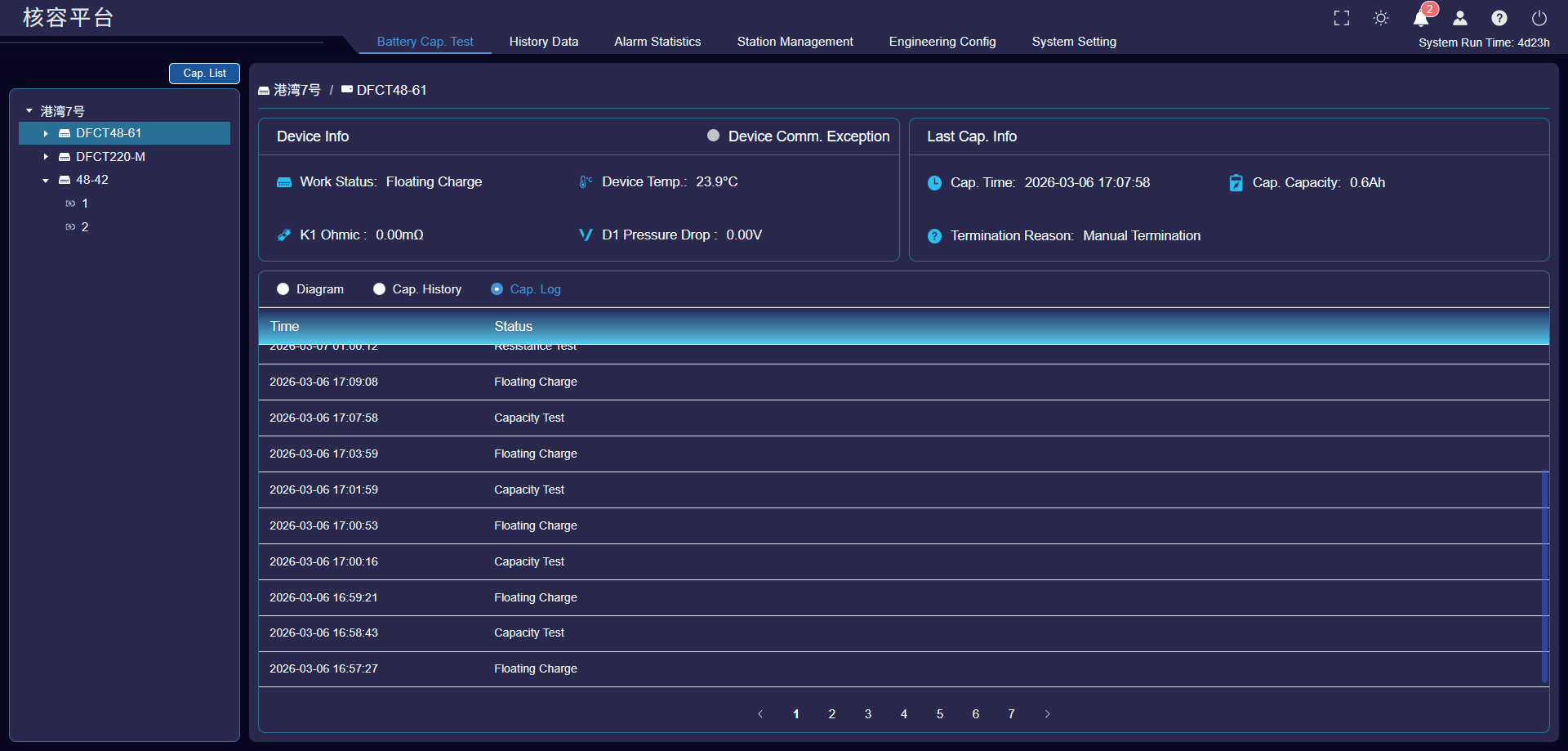Viewport: 1568px width, 751px height.
Task: Click the Device Temp thermometer icon
Action: click(586, 182)
